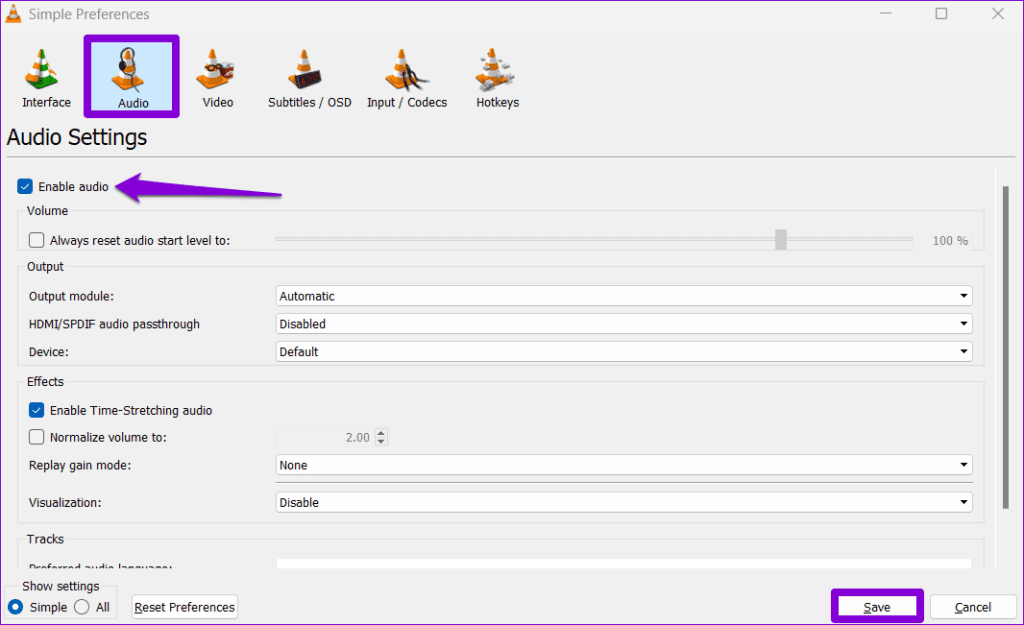
Task: Expand the HDMI/SPDIF audio passthrough dropdown
Action: point(962,323)
